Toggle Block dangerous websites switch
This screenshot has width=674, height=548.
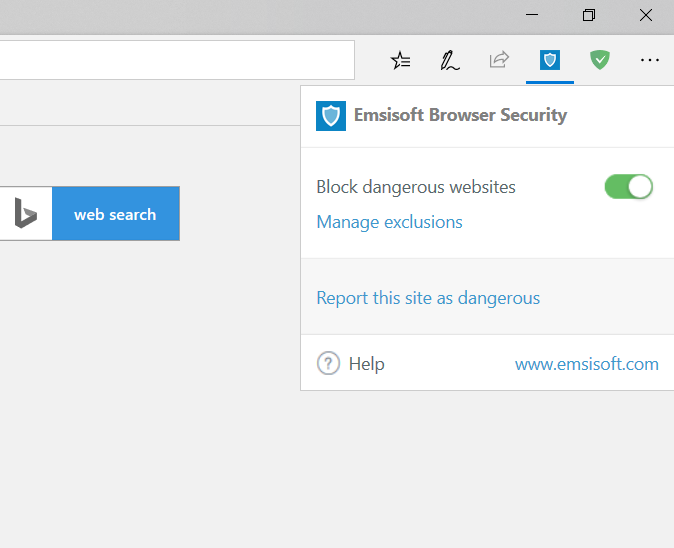pyautogui.click(x=628, y=187)
